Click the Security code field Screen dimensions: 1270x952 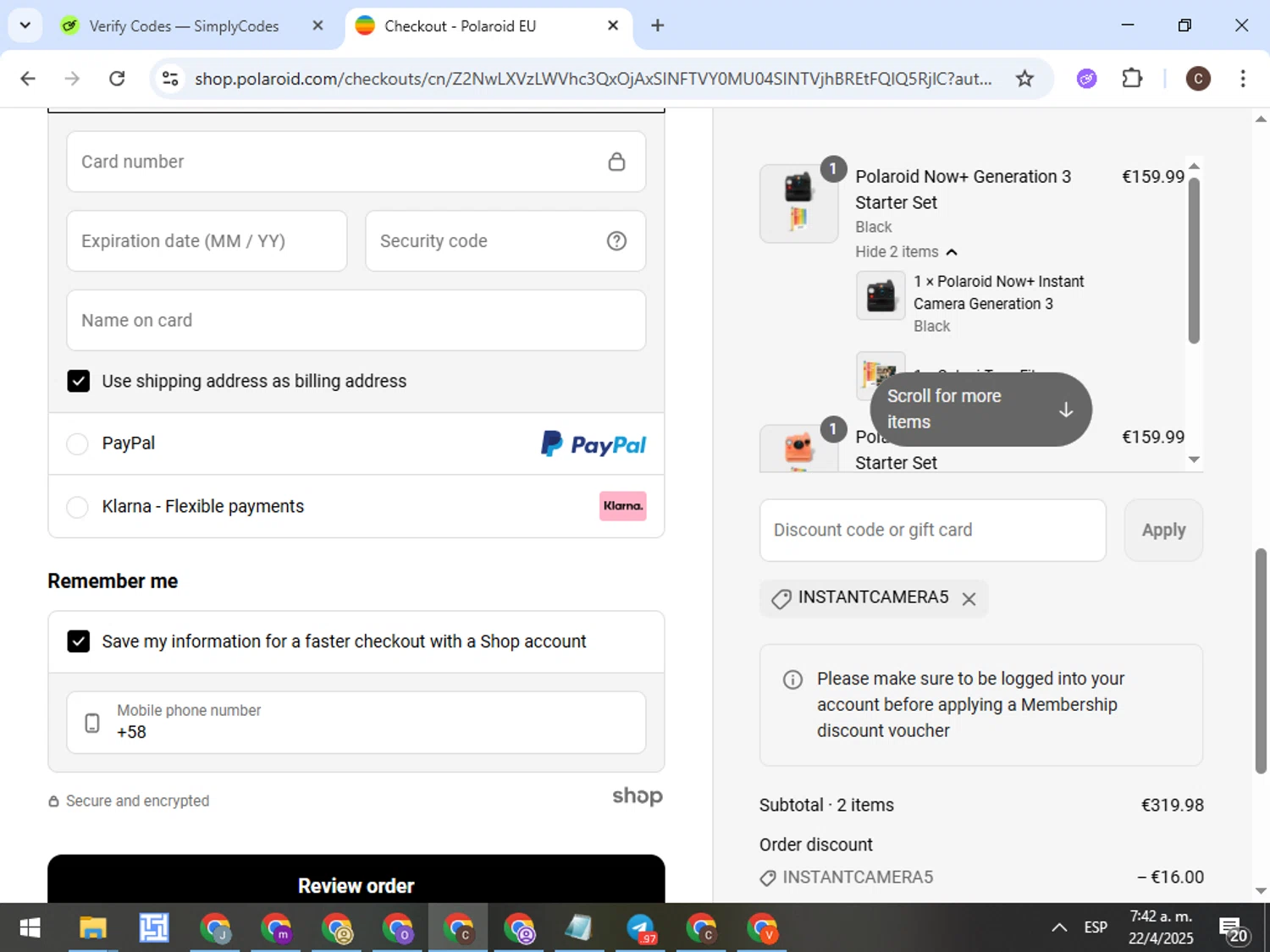pyautogui.click(x=505, y=241)
